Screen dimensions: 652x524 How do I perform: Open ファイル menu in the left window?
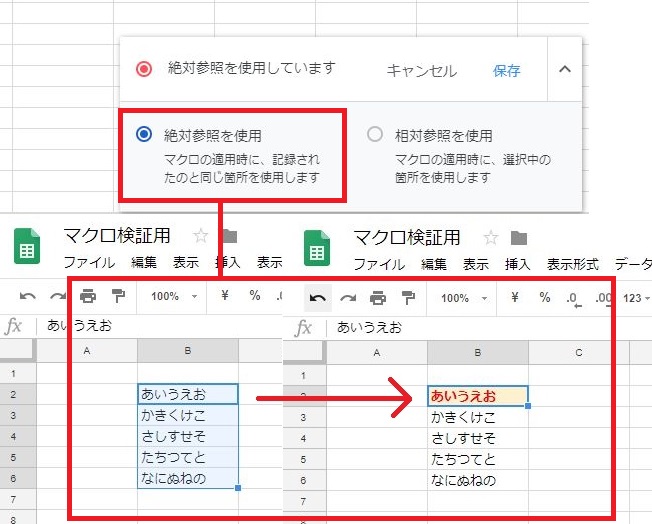(89, 262)
